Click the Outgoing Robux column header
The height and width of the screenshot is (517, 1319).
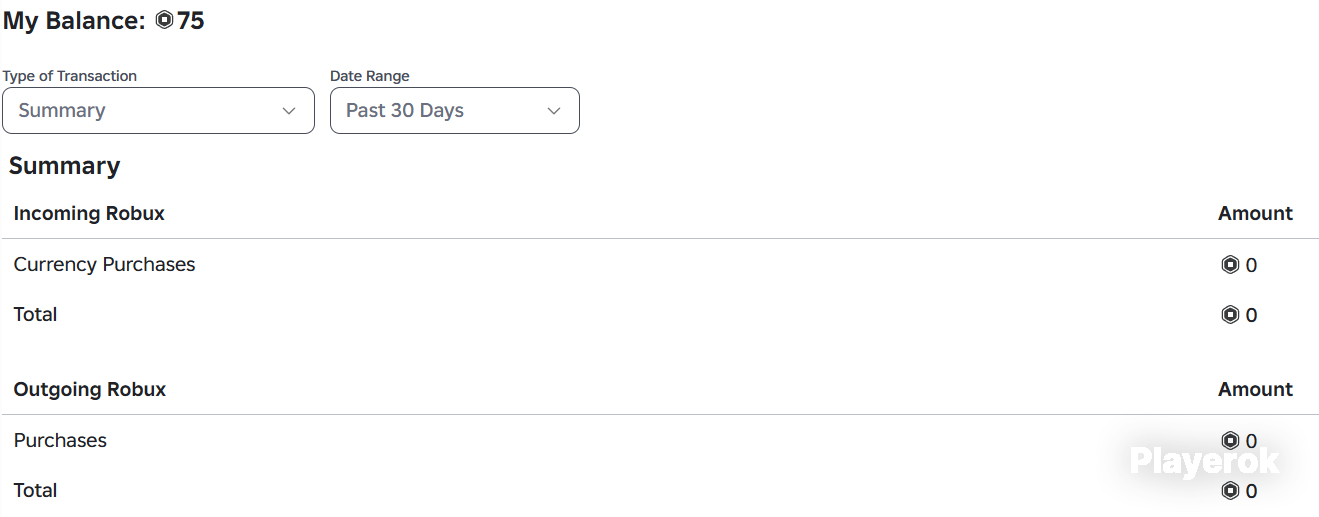click(90, 389)
